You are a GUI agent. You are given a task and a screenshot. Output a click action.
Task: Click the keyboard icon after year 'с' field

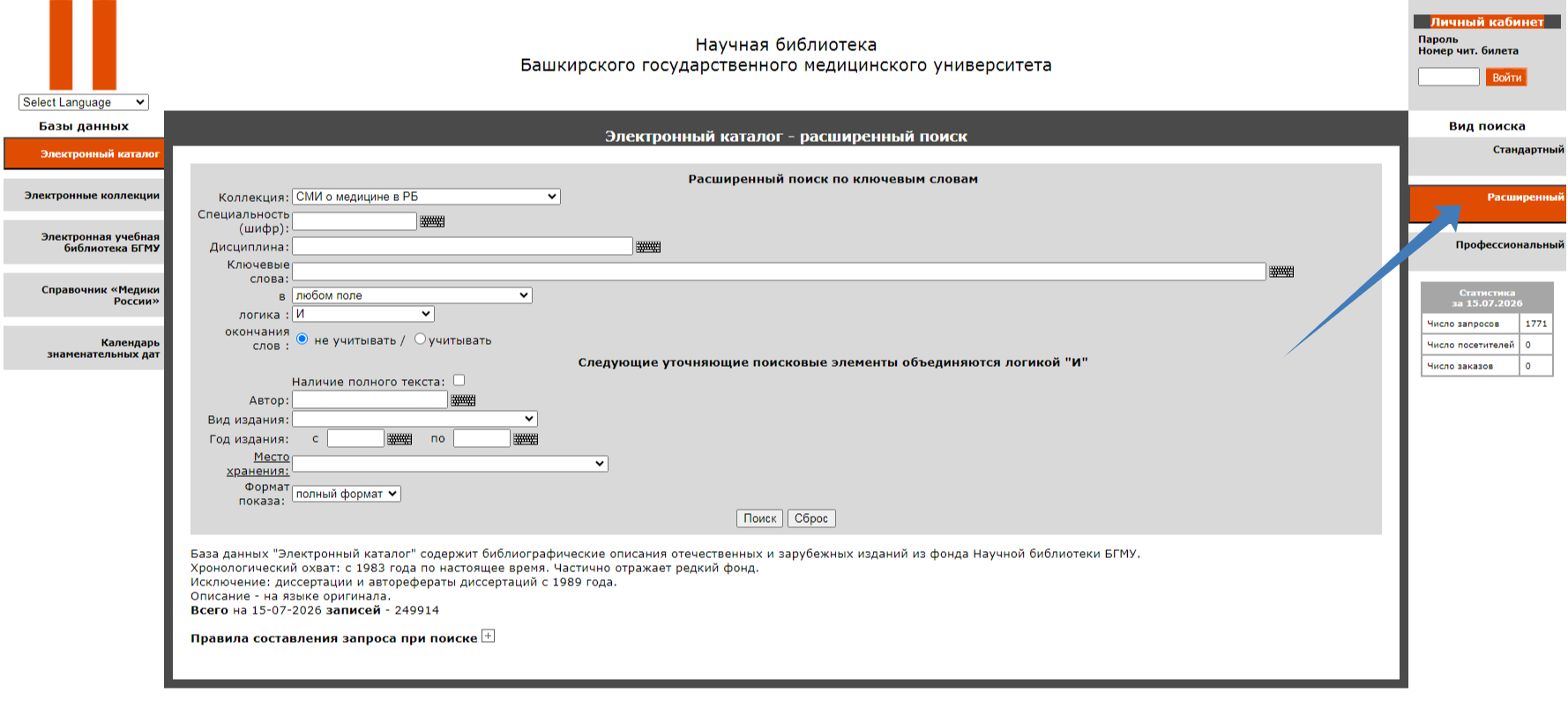click(399, 439)
